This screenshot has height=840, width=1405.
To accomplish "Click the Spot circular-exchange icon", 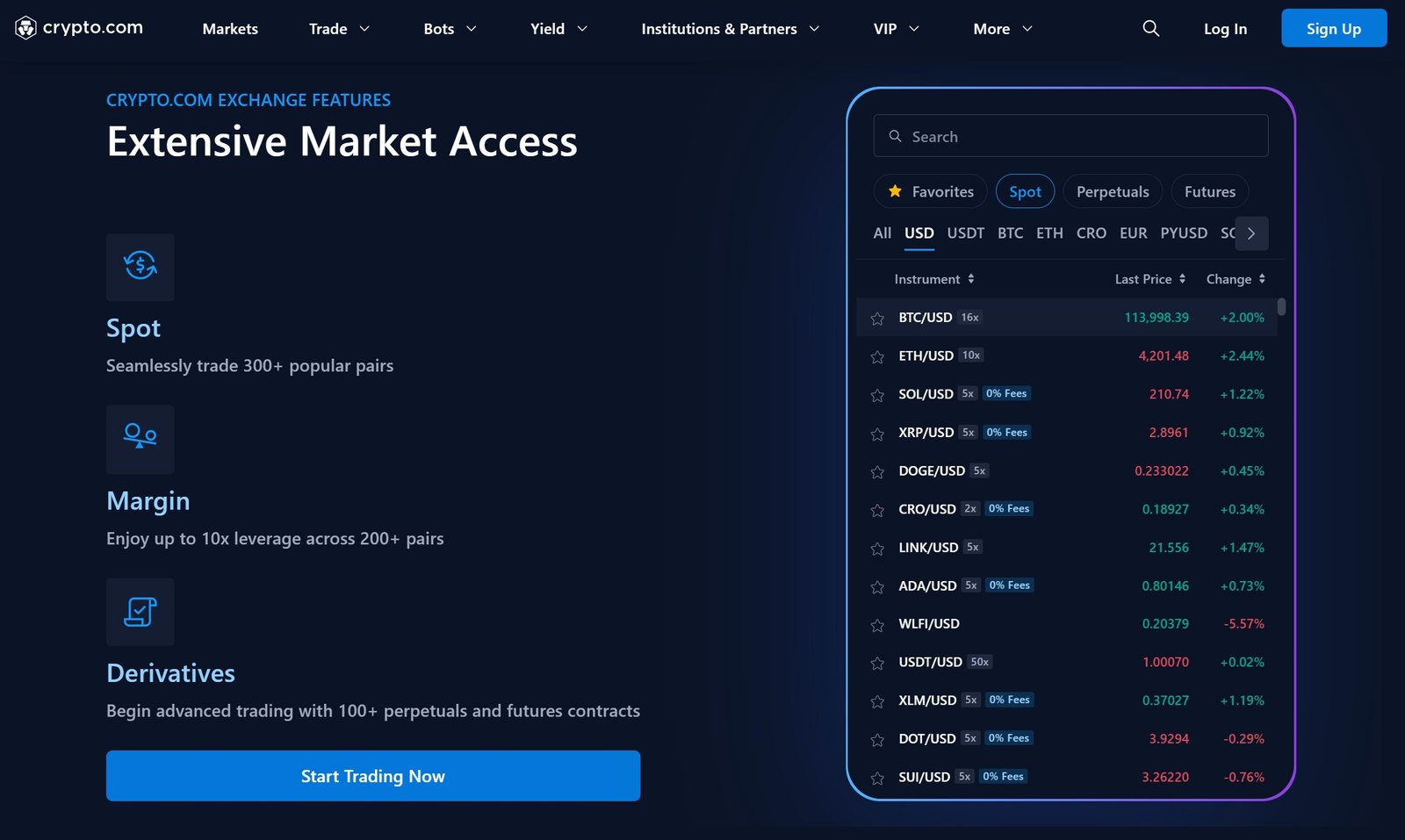I will 140,267.
